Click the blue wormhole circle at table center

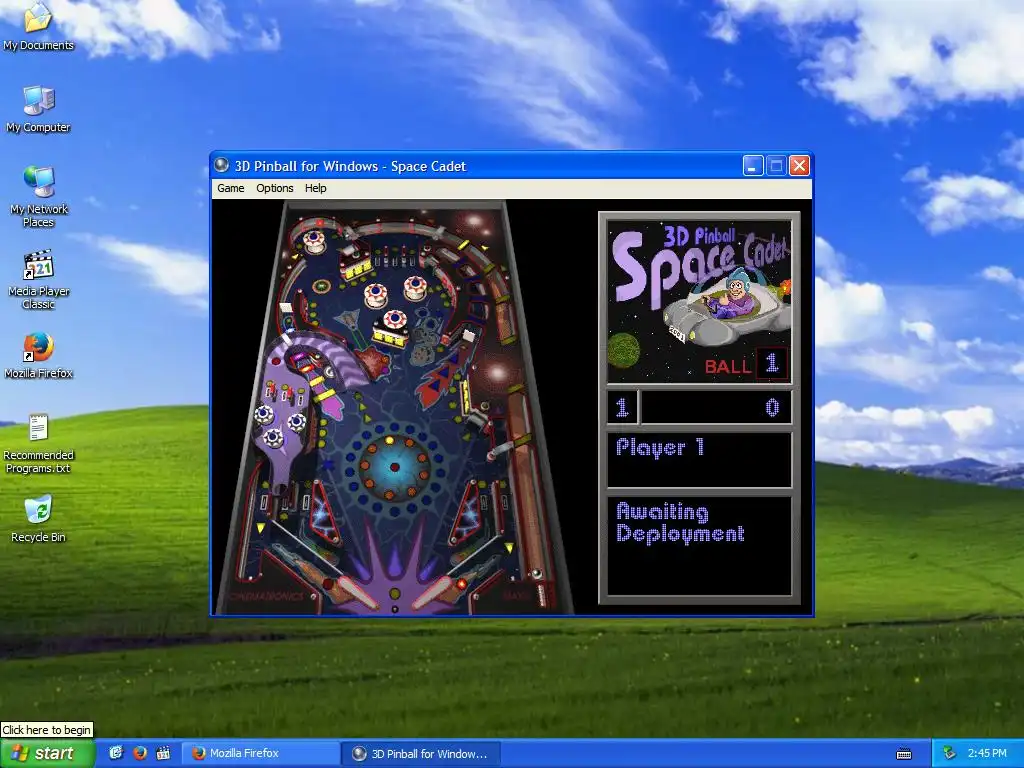[394, 466]
